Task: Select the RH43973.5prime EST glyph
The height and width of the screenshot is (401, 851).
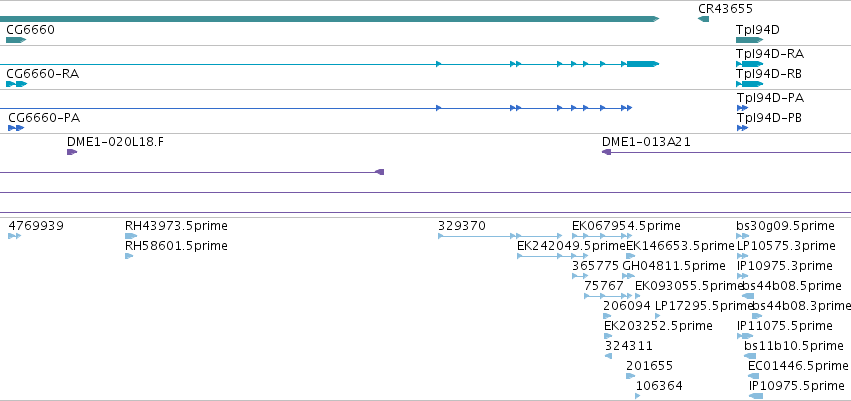Action: [x=131, y=236]
